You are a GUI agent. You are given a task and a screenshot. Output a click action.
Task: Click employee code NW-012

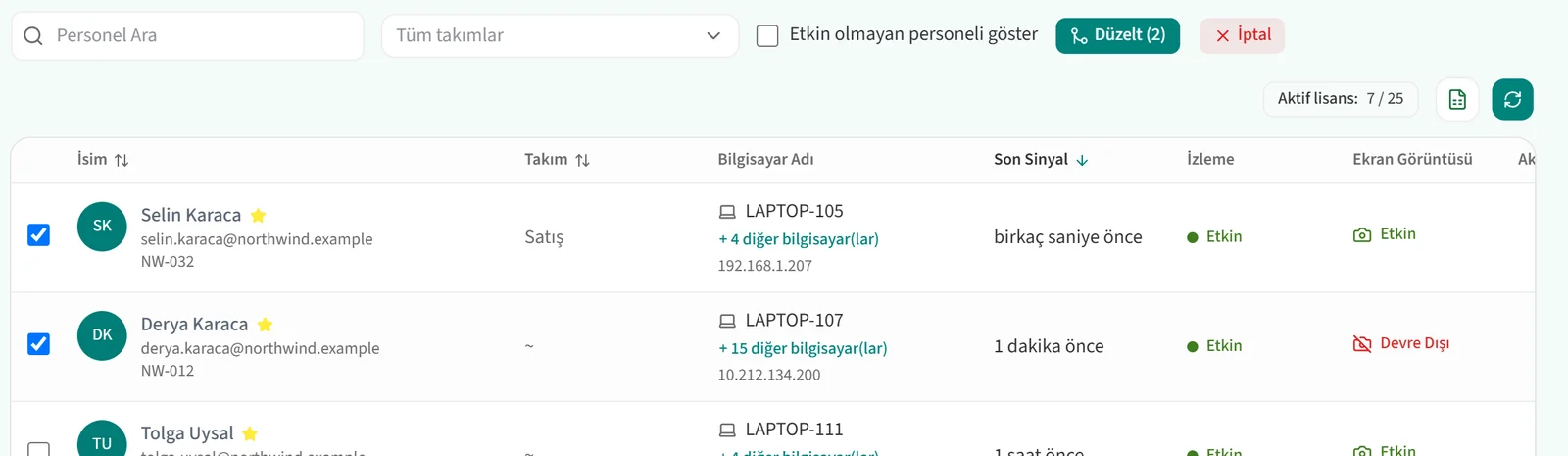(168, 371)
